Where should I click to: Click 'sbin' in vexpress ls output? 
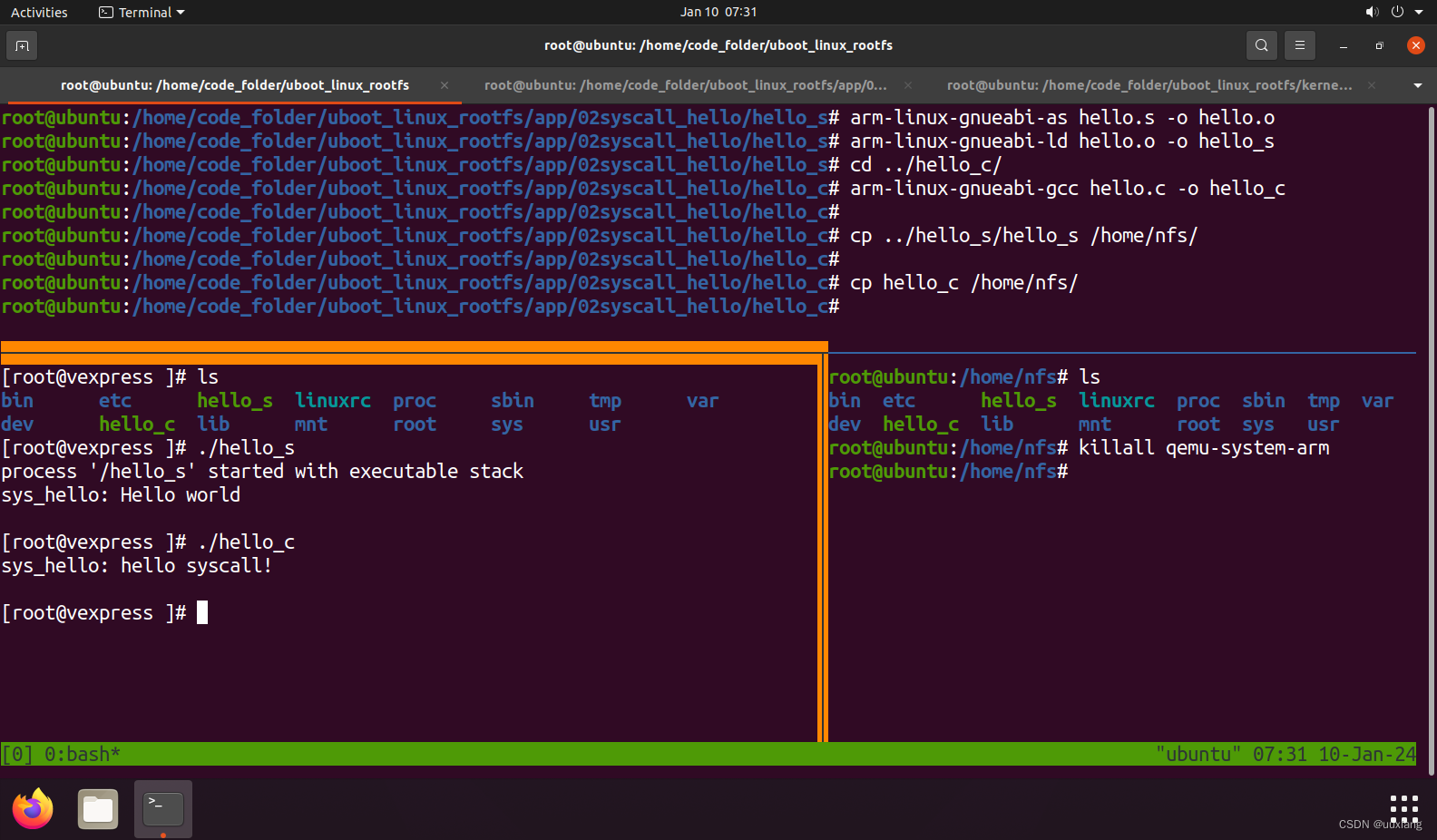click(x=513, y=401)
